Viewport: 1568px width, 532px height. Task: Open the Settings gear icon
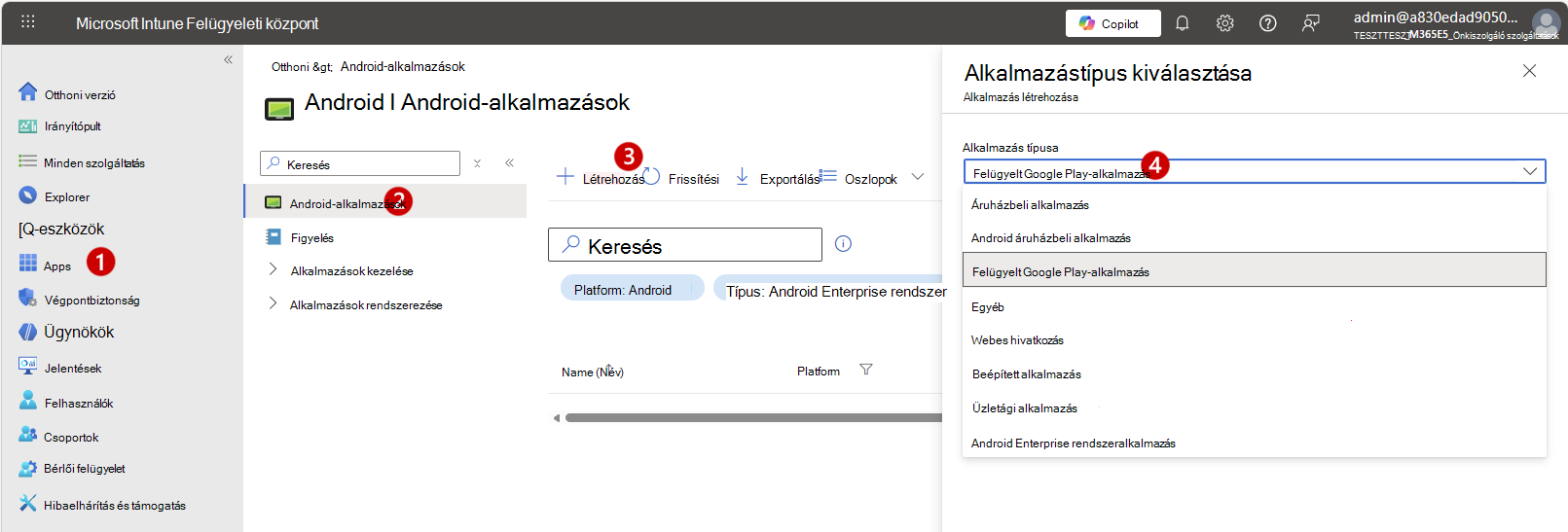click(1224, 23)
